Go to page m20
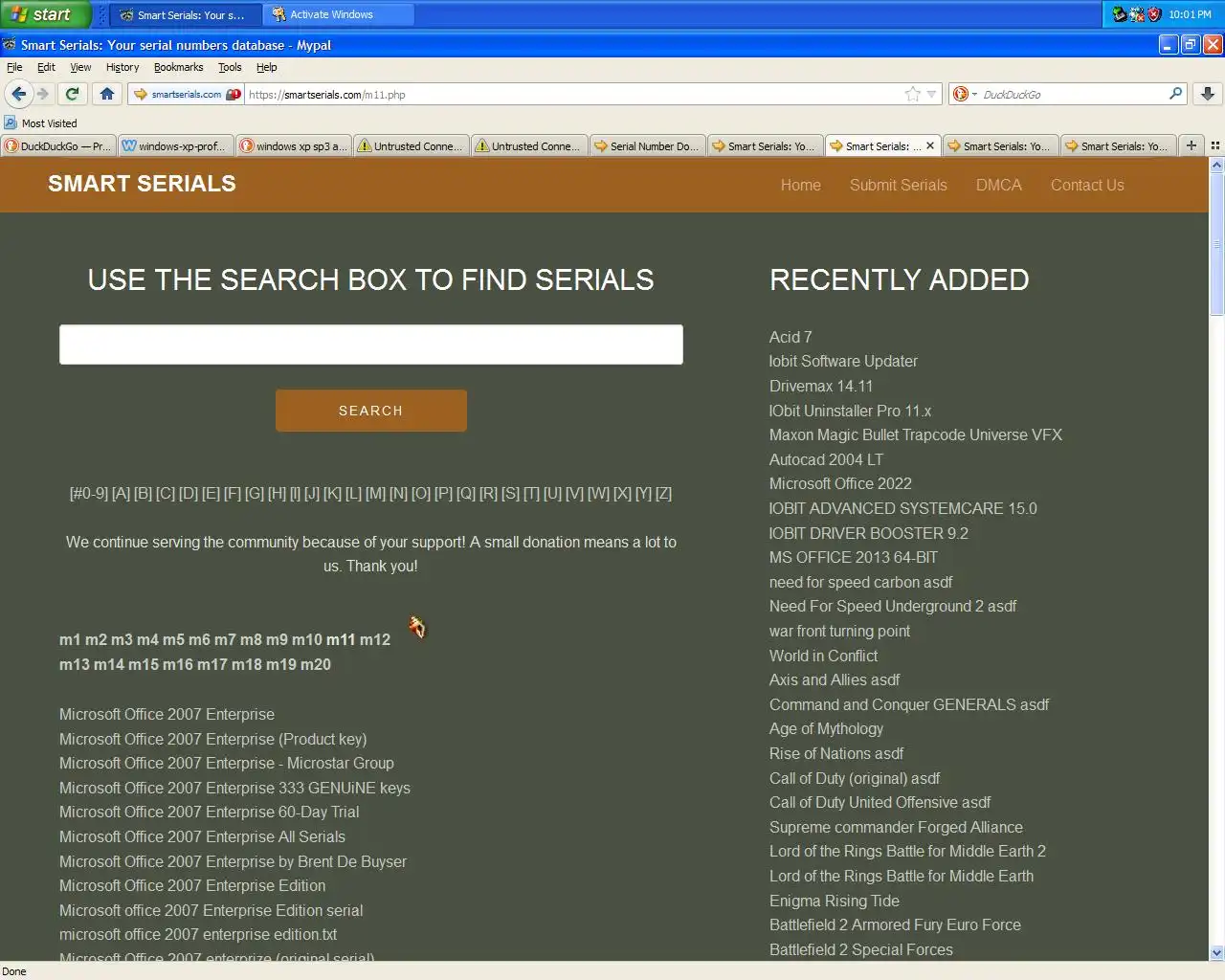The width and height of the screenshot is (1225, 980). (x=316, y=664)
